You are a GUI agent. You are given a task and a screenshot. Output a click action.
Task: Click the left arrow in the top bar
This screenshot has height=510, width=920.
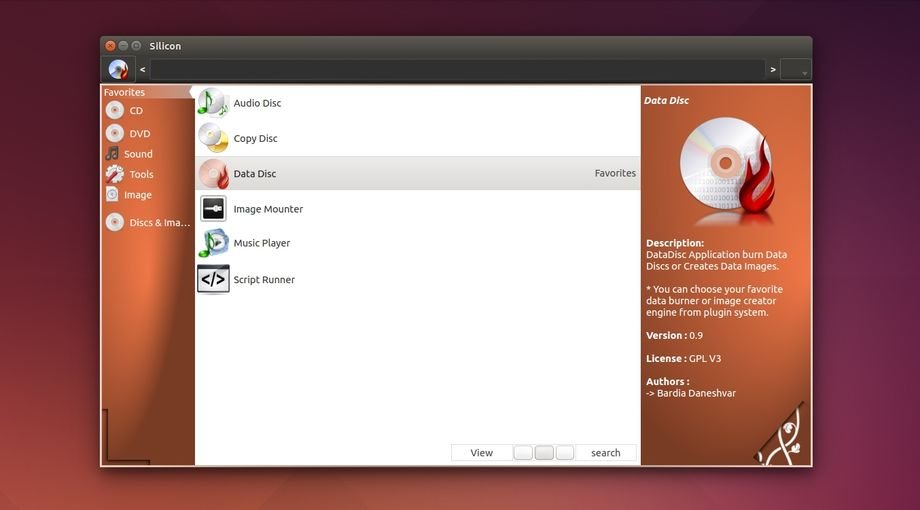tap(143, 69)
